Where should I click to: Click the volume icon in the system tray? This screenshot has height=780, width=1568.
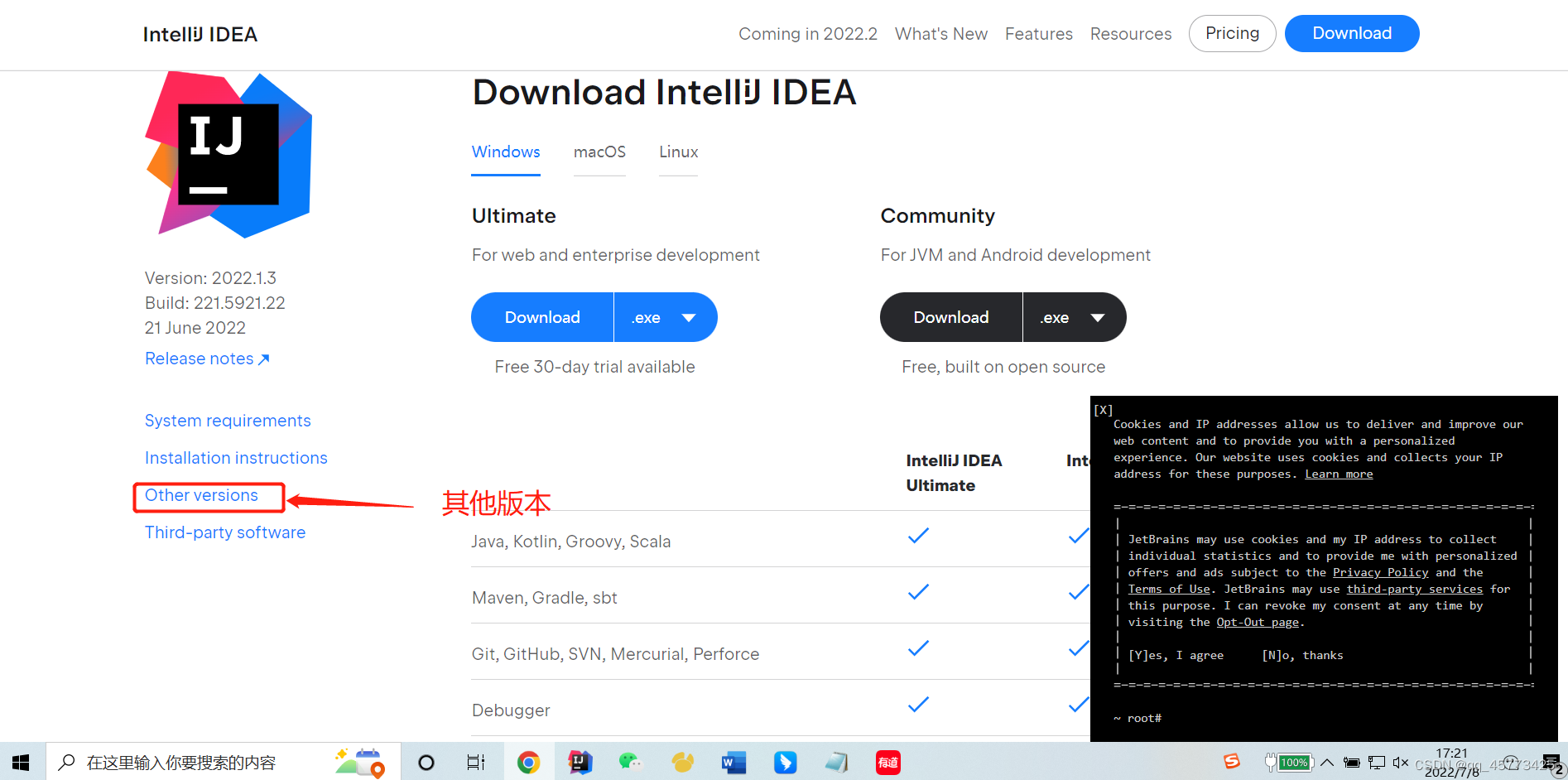(1402, 762)
